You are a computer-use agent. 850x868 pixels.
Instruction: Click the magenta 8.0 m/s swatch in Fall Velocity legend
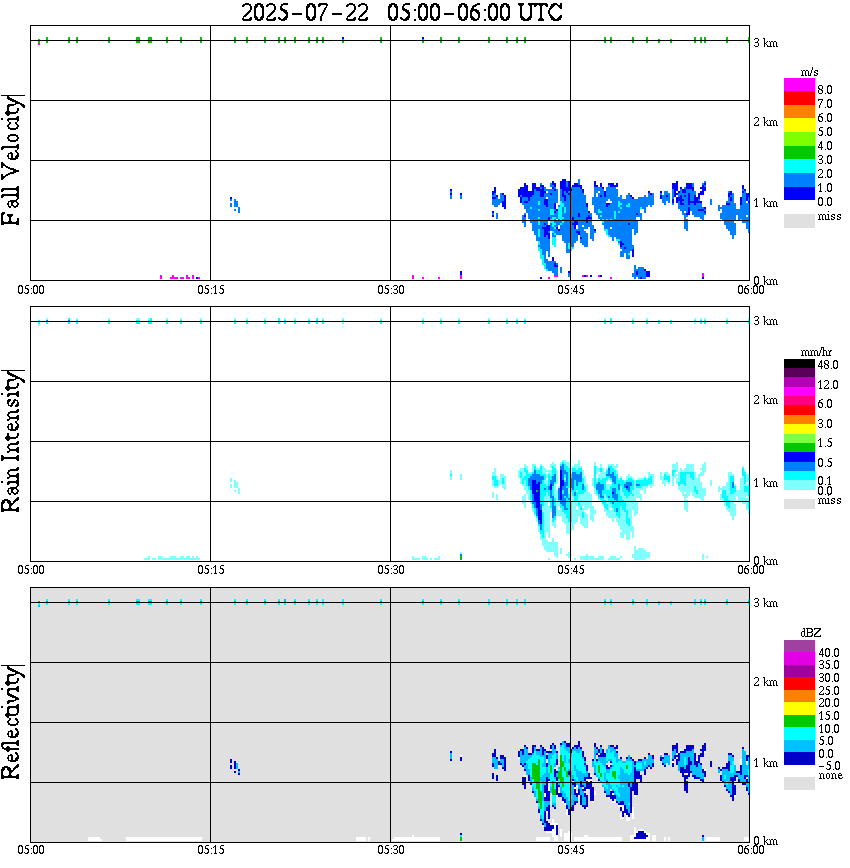799,84
